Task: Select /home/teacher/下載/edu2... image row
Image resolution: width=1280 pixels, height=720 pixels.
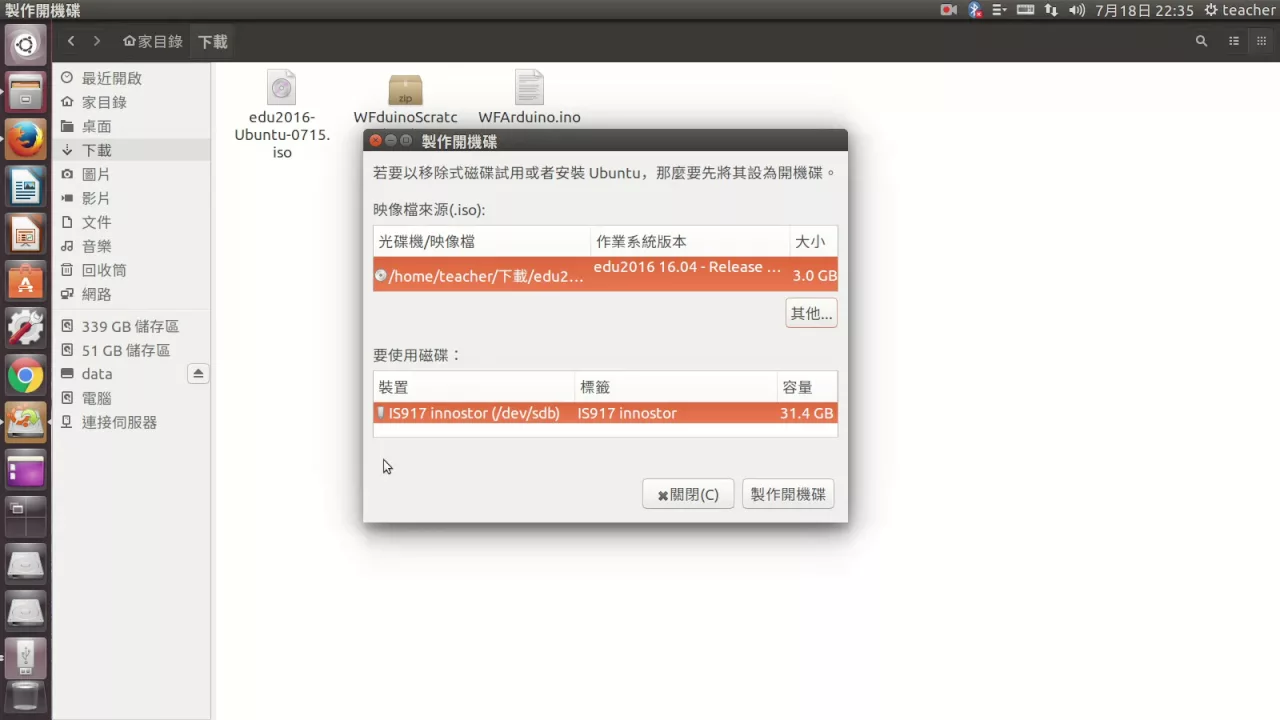Action: coord(605,274)
